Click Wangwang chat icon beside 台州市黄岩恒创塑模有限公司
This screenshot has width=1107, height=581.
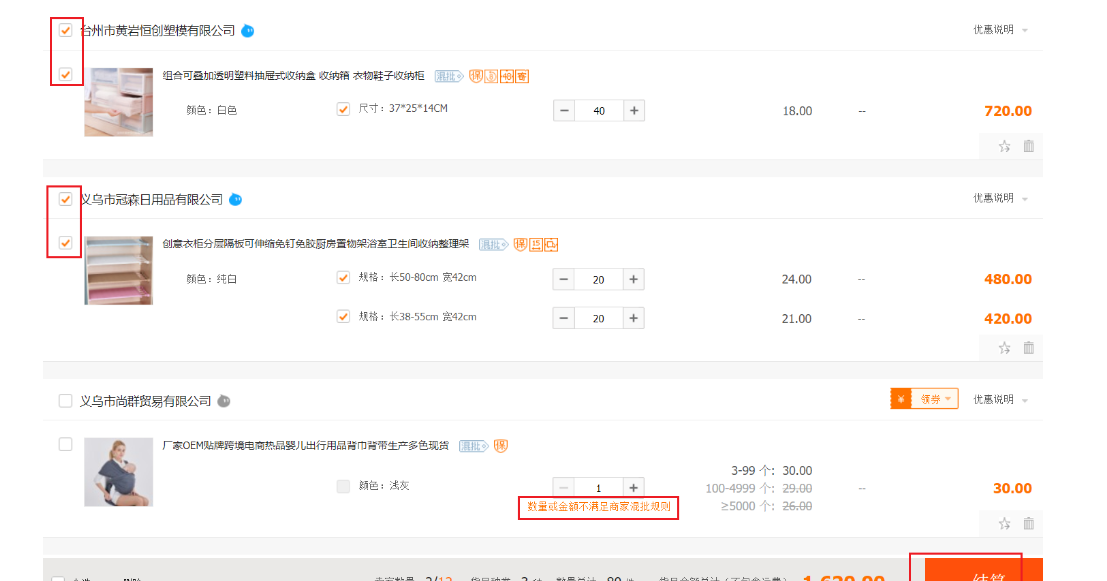pos(248,31)
